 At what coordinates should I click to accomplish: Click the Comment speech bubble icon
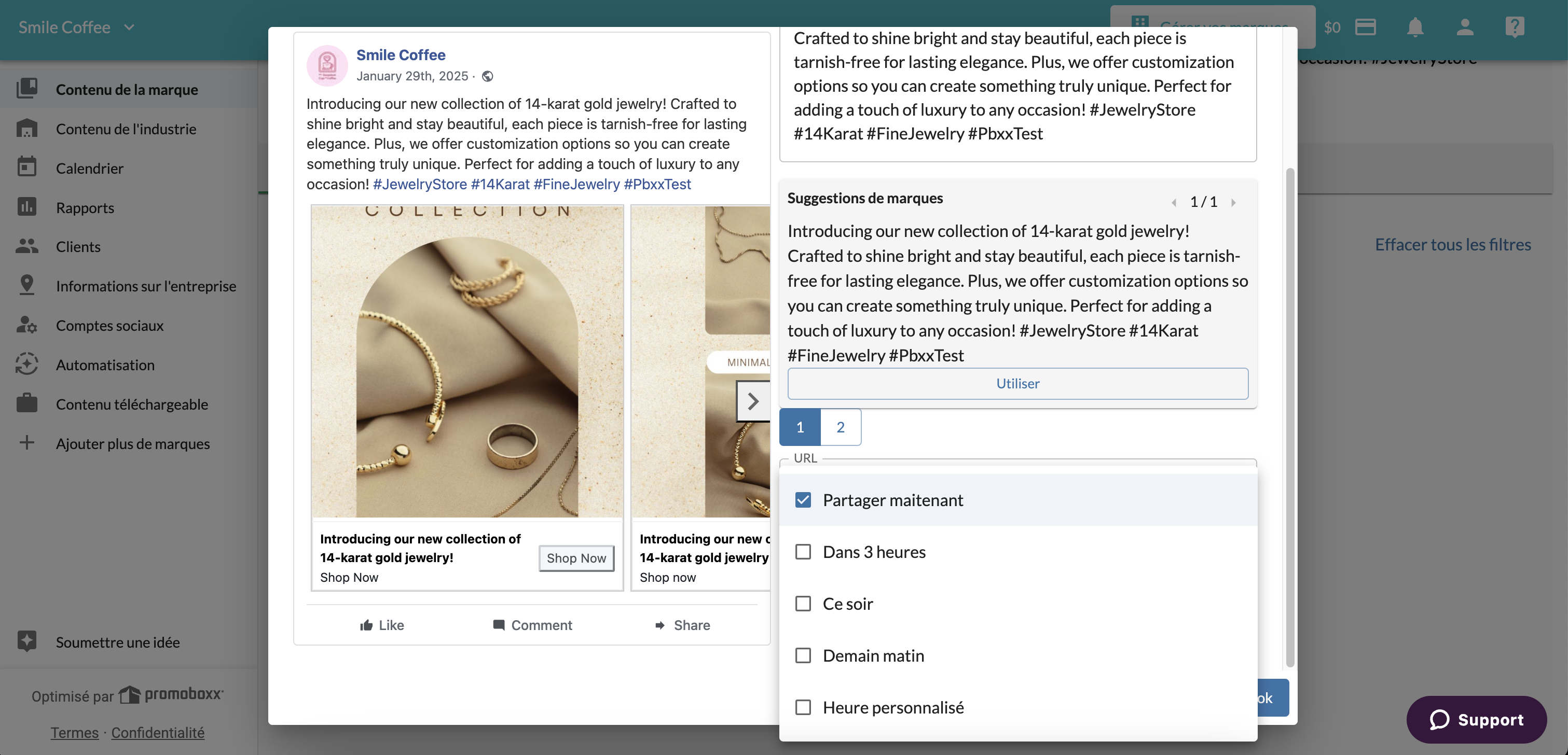[x=499, y=625]
